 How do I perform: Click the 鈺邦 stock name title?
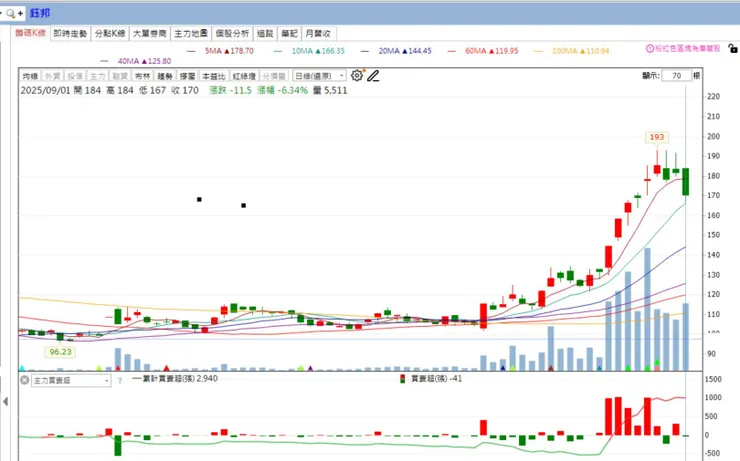coord(40,13)
